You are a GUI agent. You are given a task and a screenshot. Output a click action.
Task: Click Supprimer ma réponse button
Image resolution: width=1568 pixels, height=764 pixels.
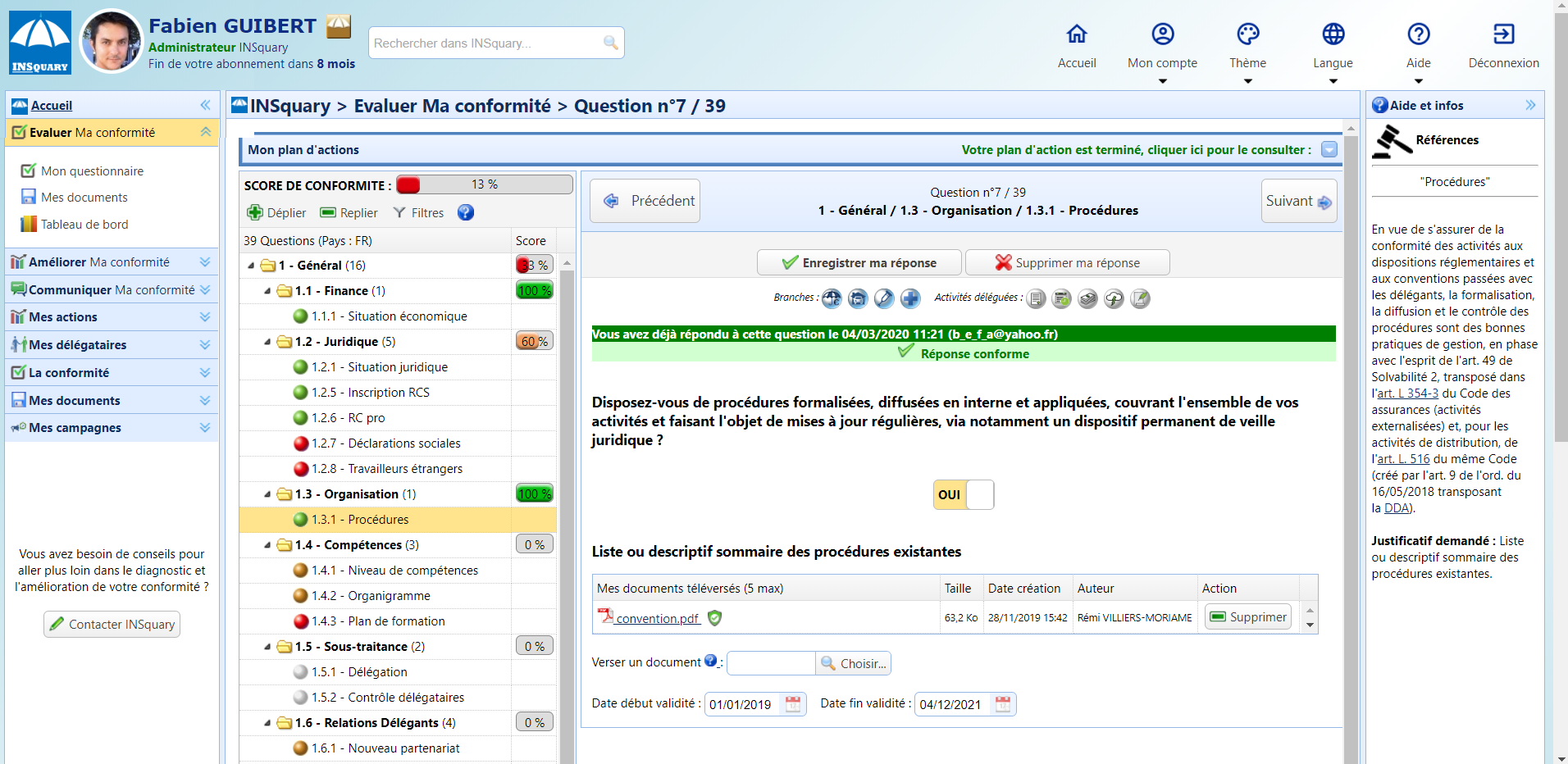pyautogui.click(x=1068, y=262)
